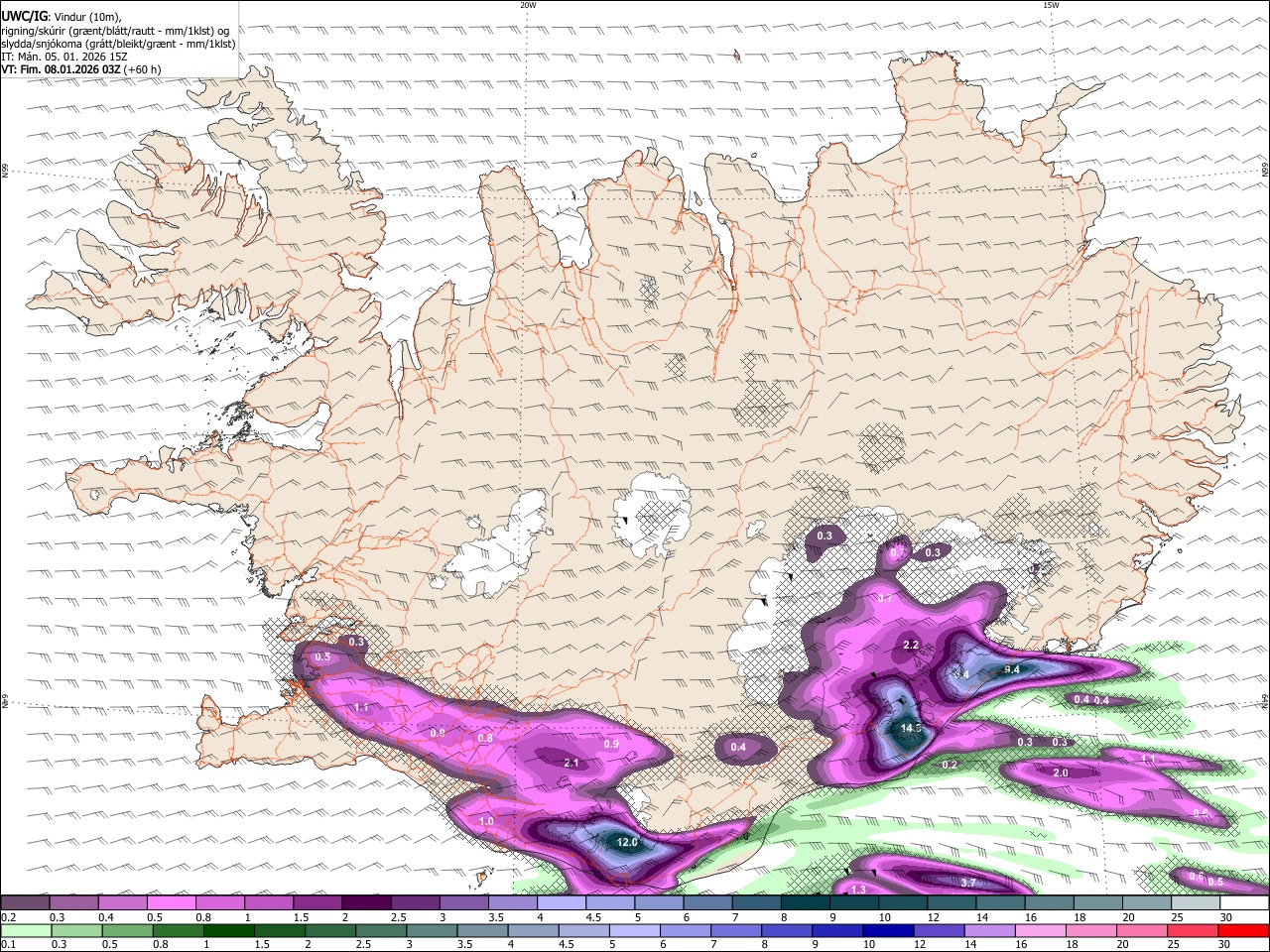This screenshot has width=1270, height=952.
Task: Click the white upper legend swatch after 30
Action: point(1244,902)
